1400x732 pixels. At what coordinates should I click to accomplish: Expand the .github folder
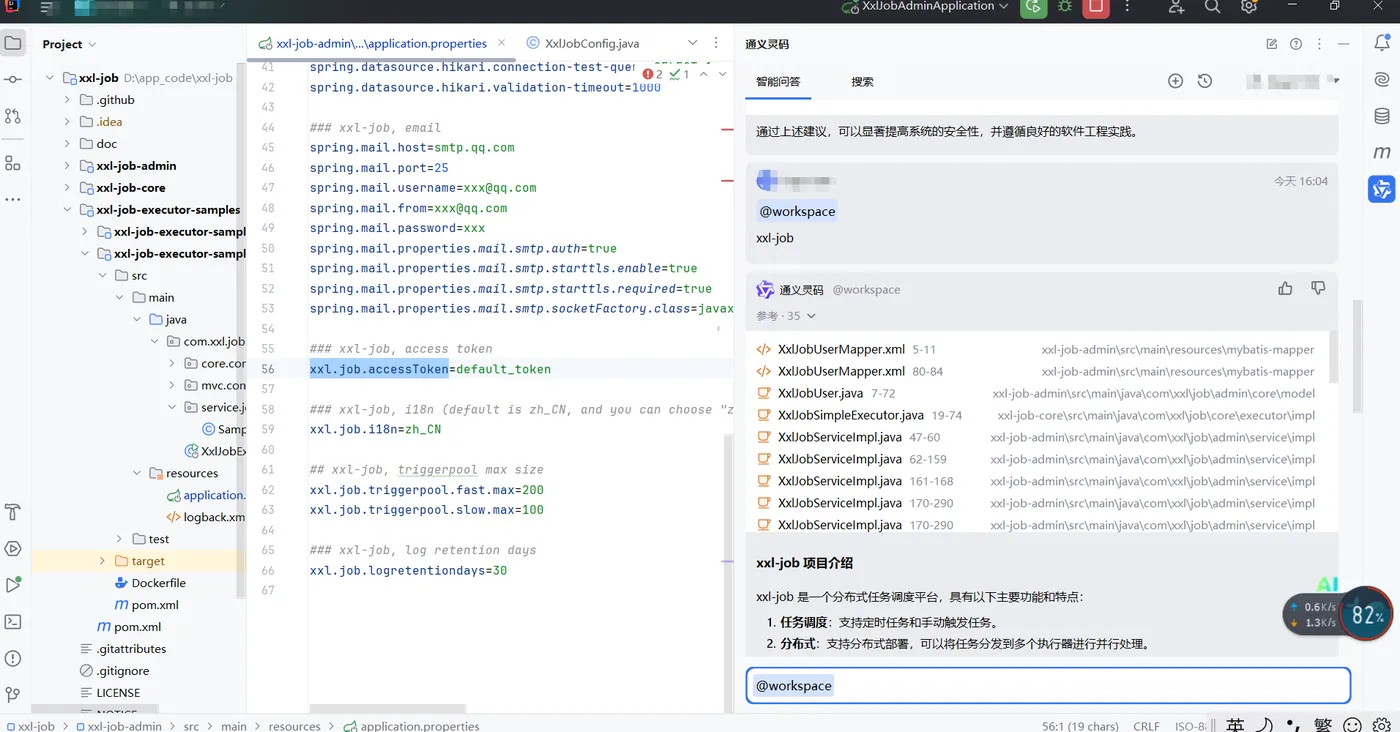[x=67, y=100]
